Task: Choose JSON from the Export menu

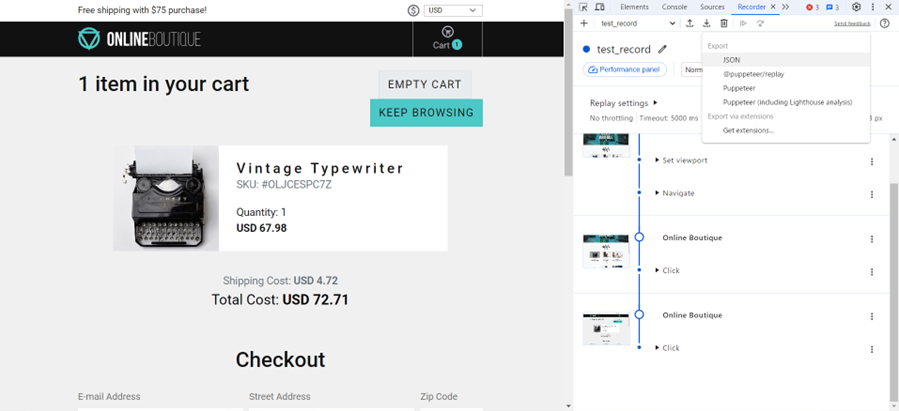Action: point(731,60)
